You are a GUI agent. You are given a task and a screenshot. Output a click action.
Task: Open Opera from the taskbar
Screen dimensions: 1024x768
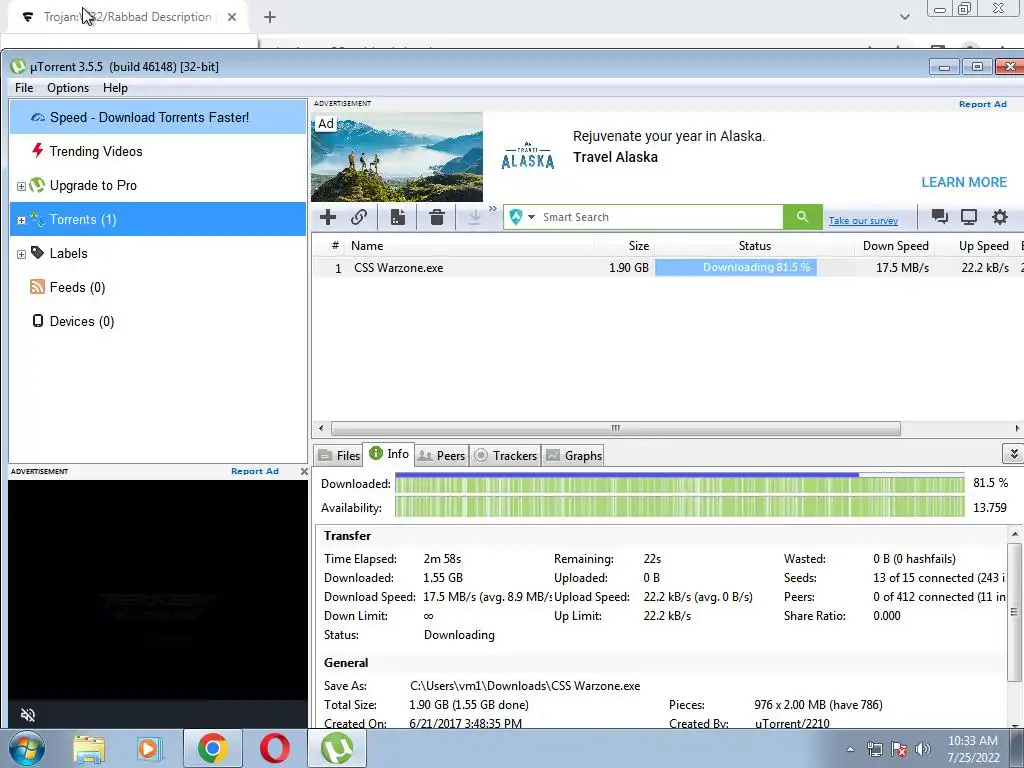(274, 748)
